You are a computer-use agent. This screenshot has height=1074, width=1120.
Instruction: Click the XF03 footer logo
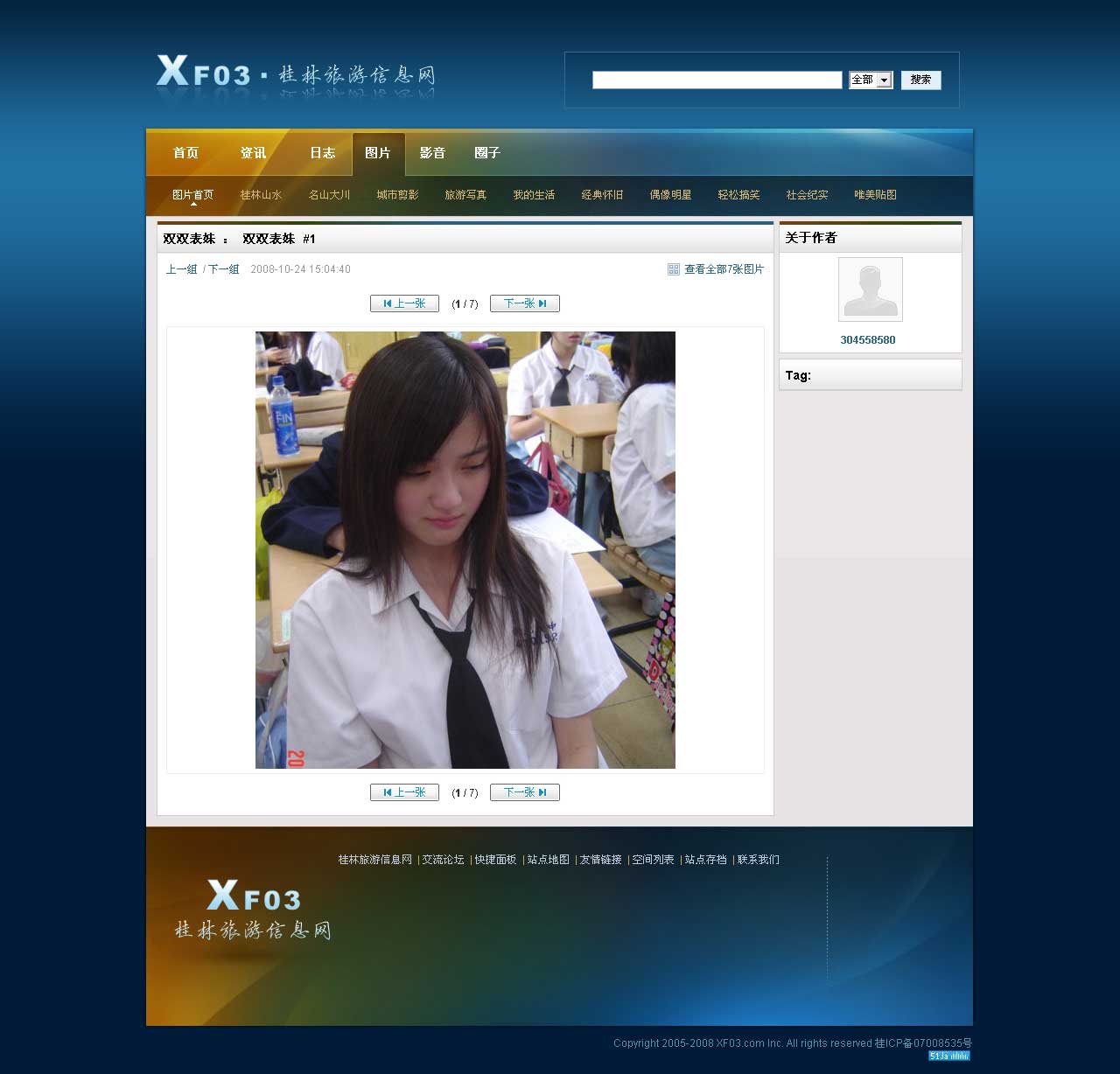[253, 910]
